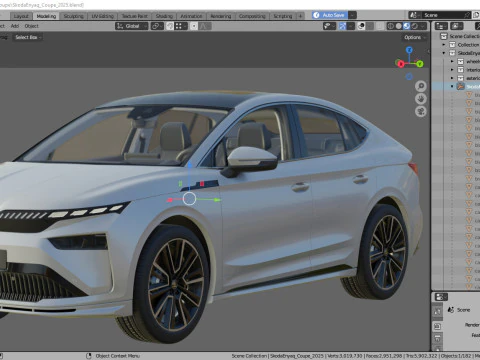480x360 pixels.
Task: Click the interior collection icon
Action: 460,70
